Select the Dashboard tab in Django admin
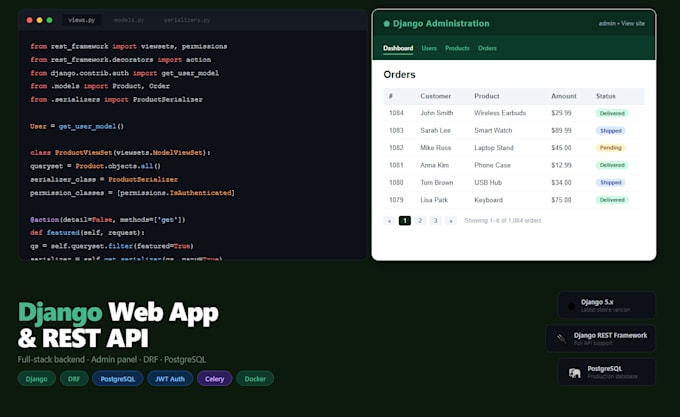680x417 pixels. [398, 48]
